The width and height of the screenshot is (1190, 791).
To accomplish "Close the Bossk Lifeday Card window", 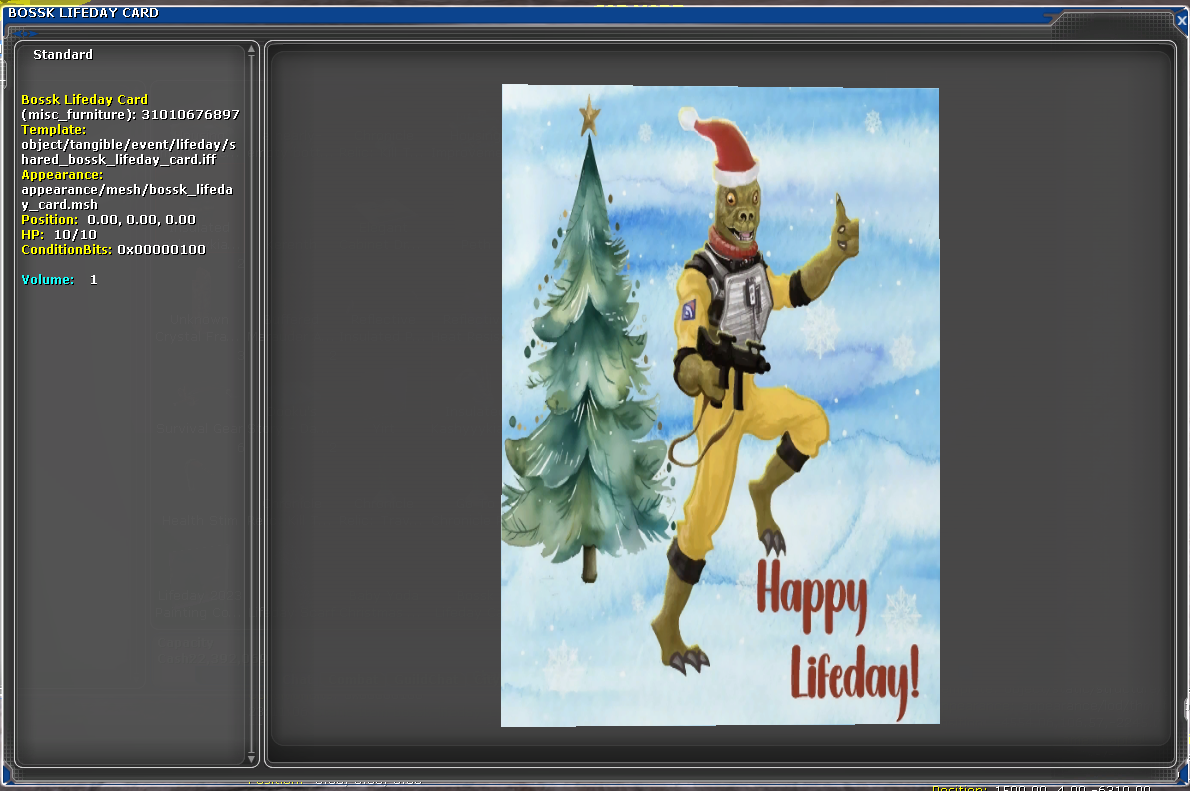I will 1182,21.
